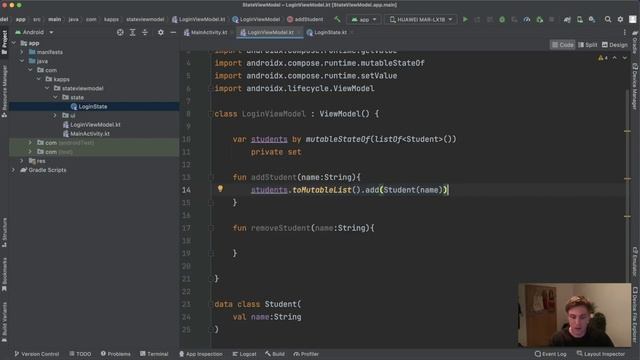This screenshot has height=360, width=640.
Task: Click stateviewmodel in breadcrumb path
Action: 145,19
